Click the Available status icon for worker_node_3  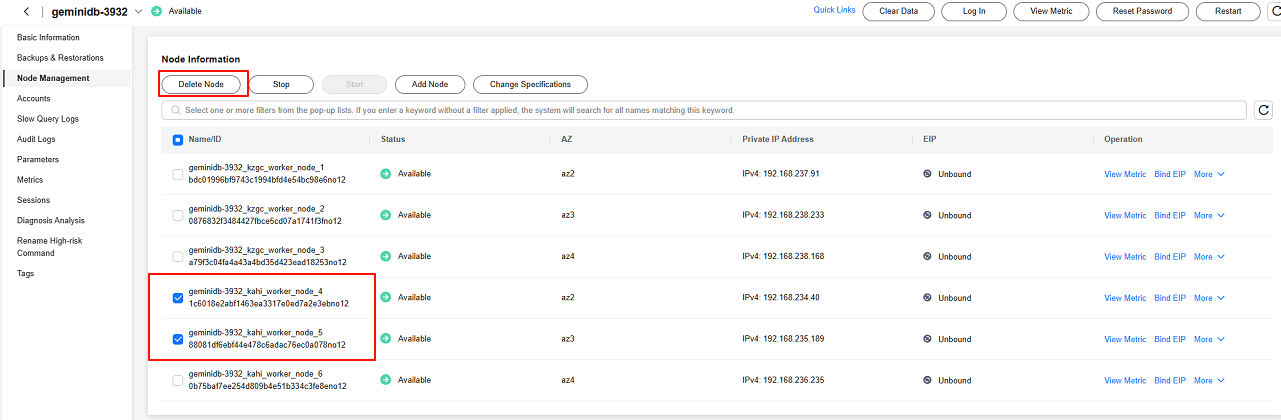pyautogui.click(x=386, y=256)
